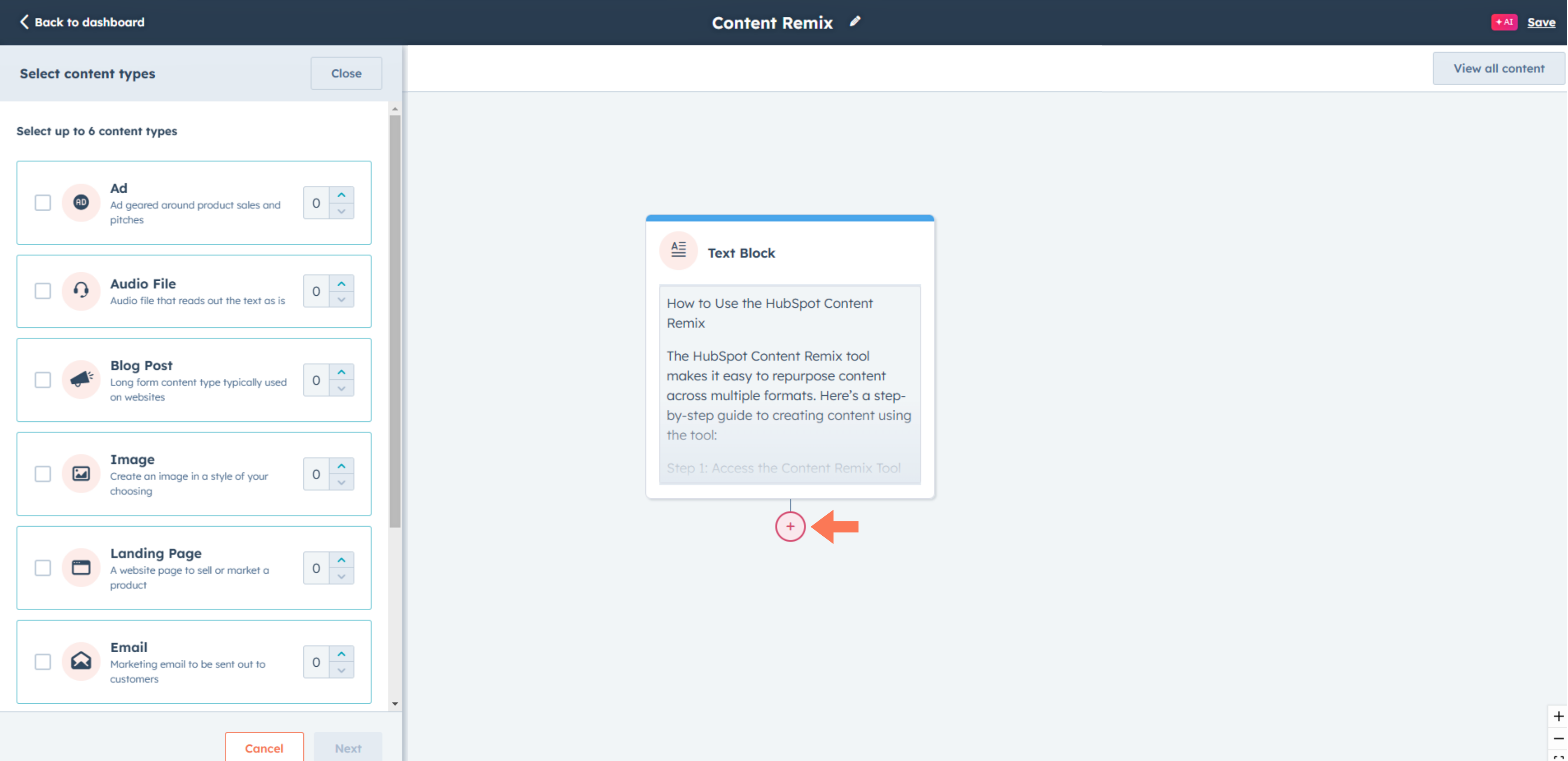
Task: Click the Next button
Action: [x=348, y=747]
